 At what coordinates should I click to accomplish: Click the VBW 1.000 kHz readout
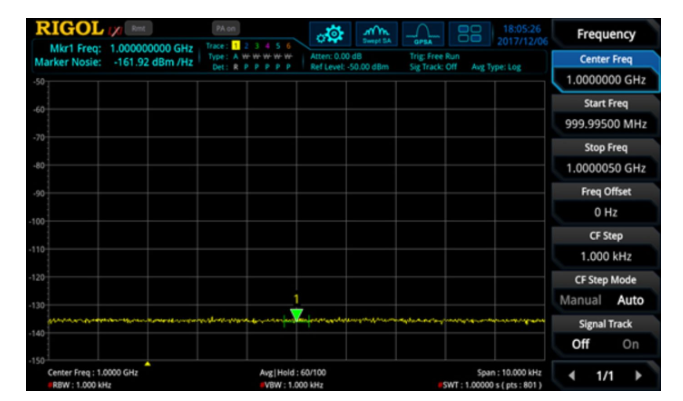click(x=291, y=385)
